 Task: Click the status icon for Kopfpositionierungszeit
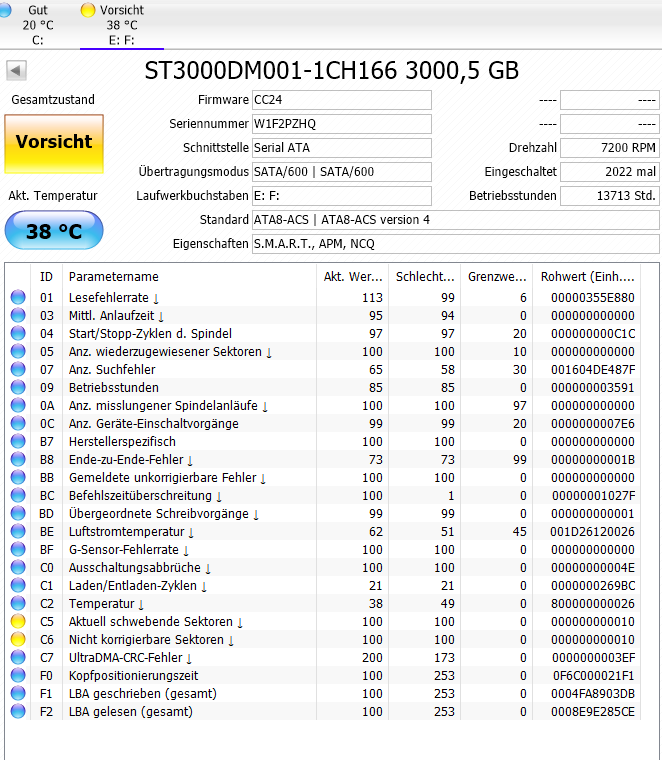tap(18, 676)
